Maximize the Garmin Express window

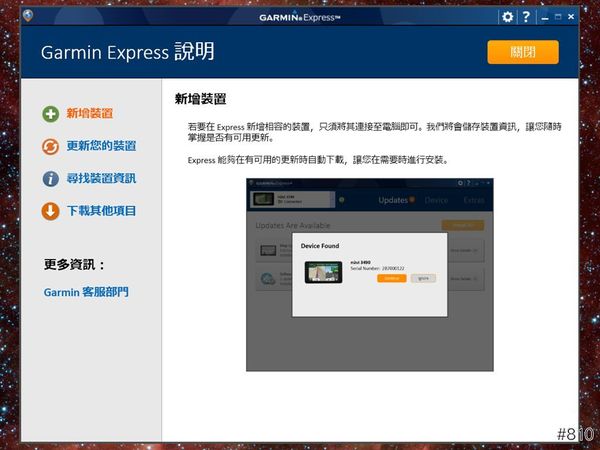click(558, 17)
